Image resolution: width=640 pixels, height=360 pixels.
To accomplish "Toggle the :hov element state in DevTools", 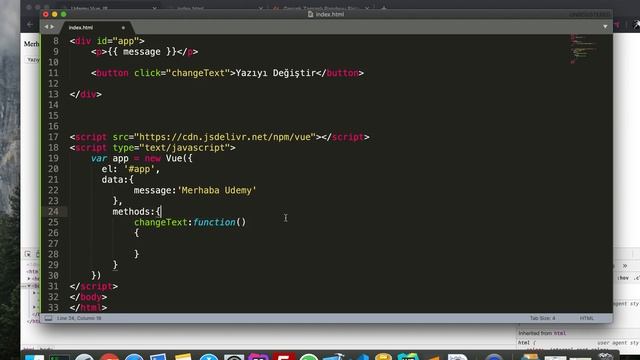I will tap(623, 278).
